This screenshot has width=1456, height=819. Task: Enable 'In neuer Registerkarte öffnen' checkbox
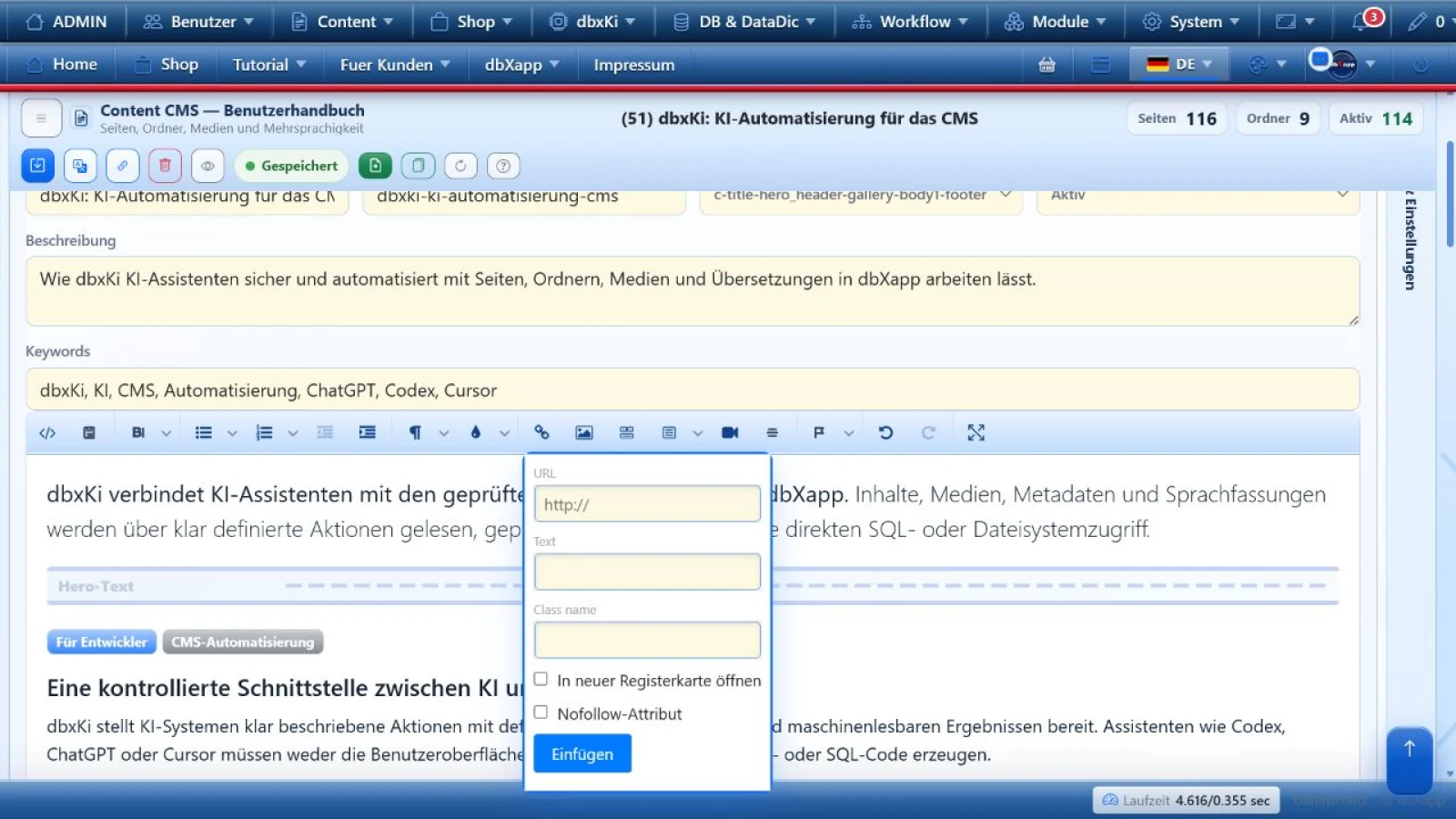pos(541,679)
